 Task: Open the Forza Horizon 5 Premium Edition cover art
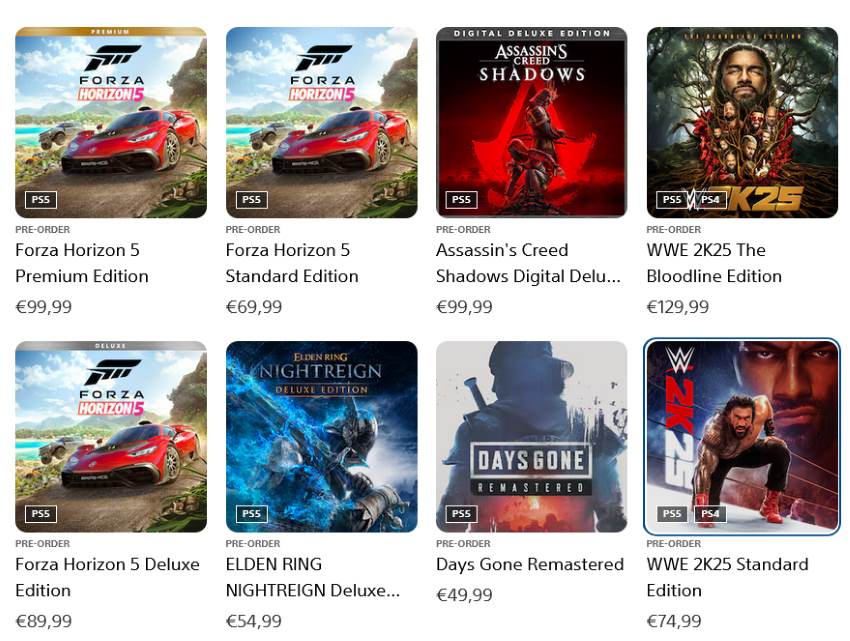coord(111,123)
